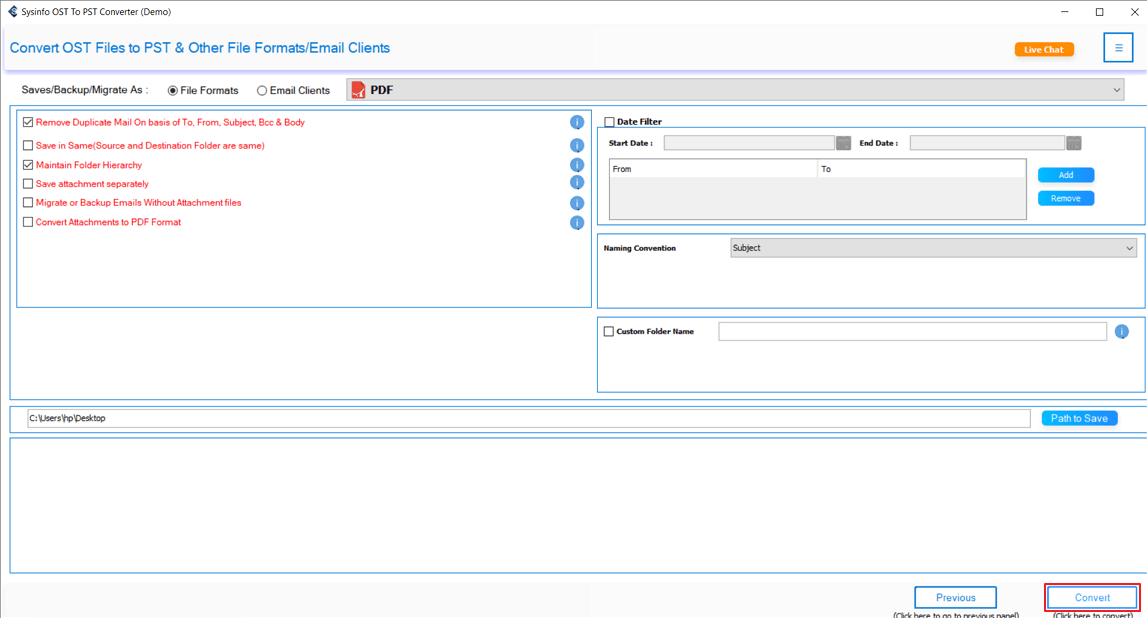Screen dimensions: 1147x618
Task: Click the conversion log area below the path
Action: point(578,505)
